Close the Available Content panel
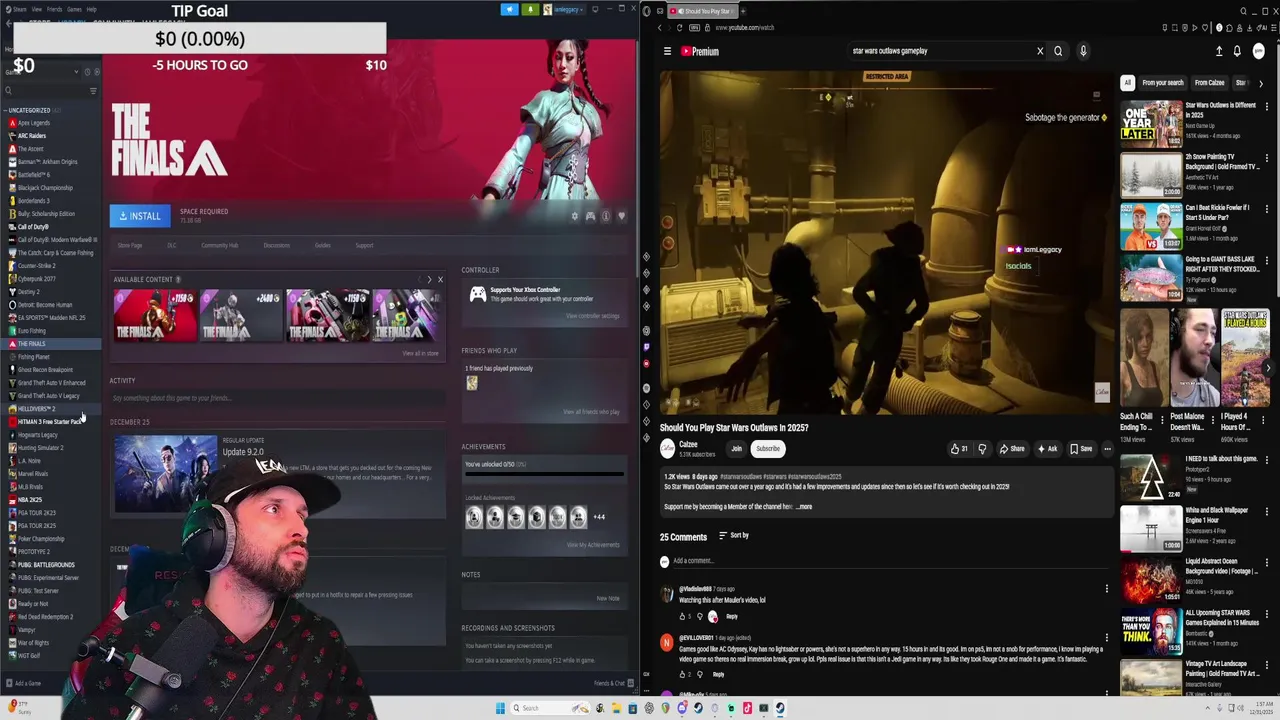 440,279
